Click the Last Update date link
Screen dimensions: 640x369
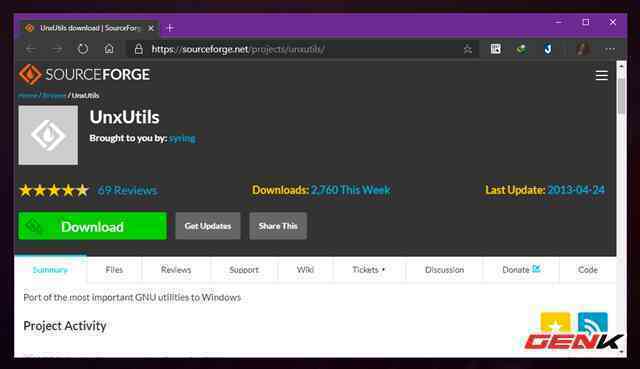tap(576, 190)
